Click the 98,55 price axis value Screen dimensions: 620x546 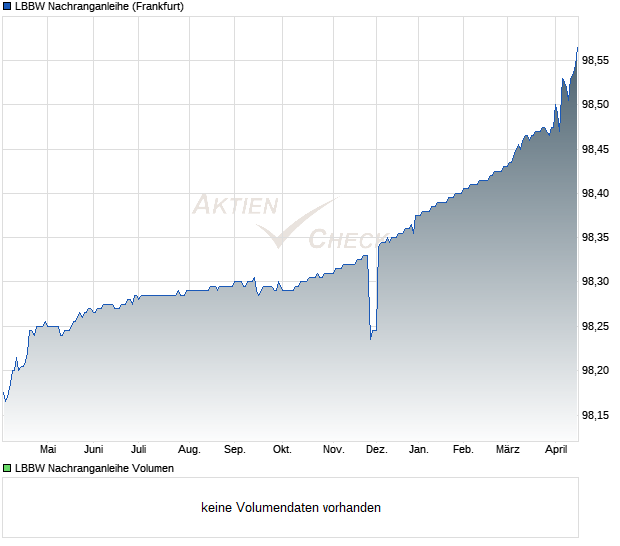[x=595, y=60]
